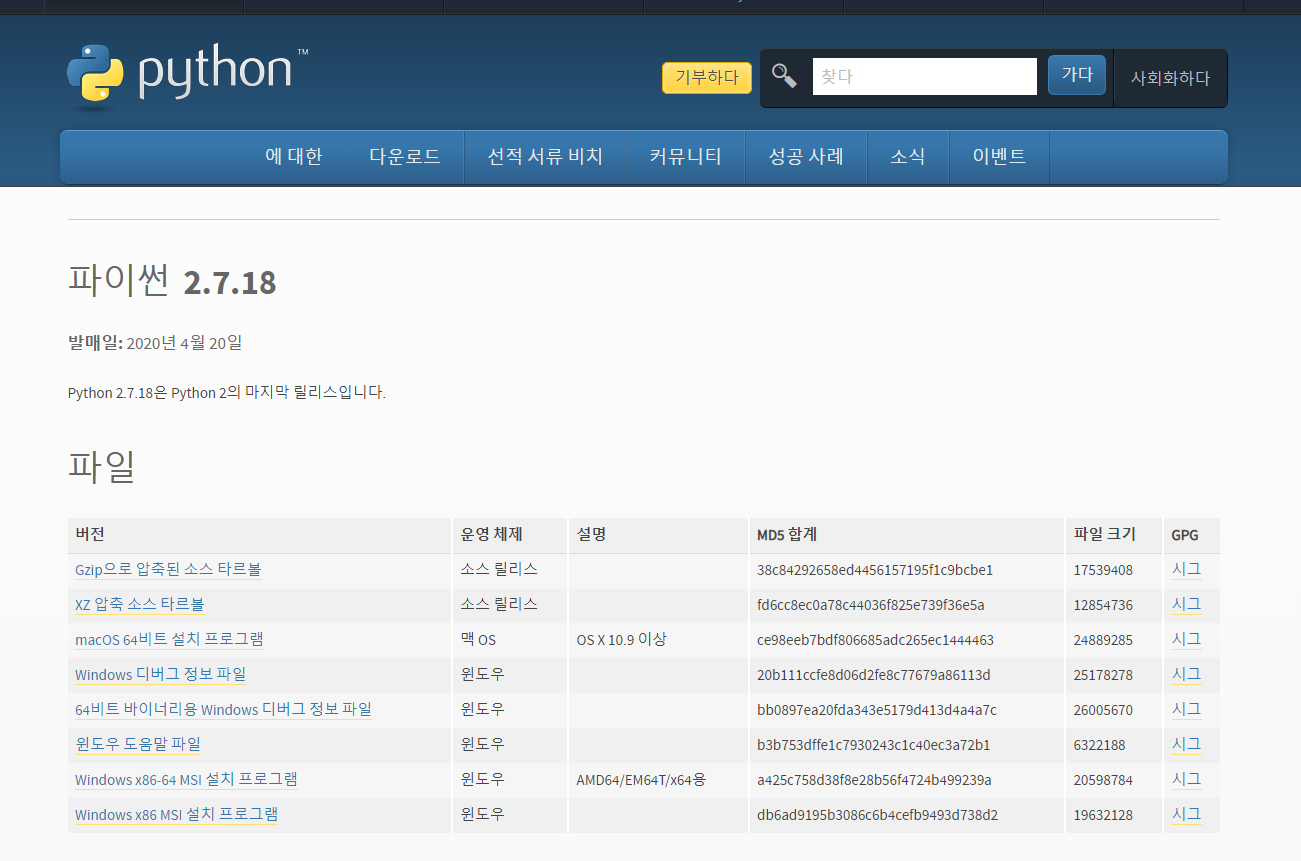
Task: Open the 다운로드 navigation menu
Action: (x=405, y=157)
